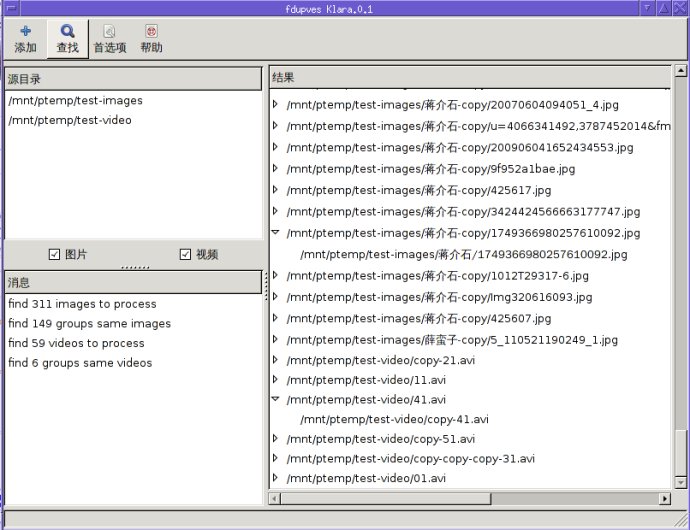
Task: Open the 帮助 (Help) toolbar icon
Action: click(151, 32)
